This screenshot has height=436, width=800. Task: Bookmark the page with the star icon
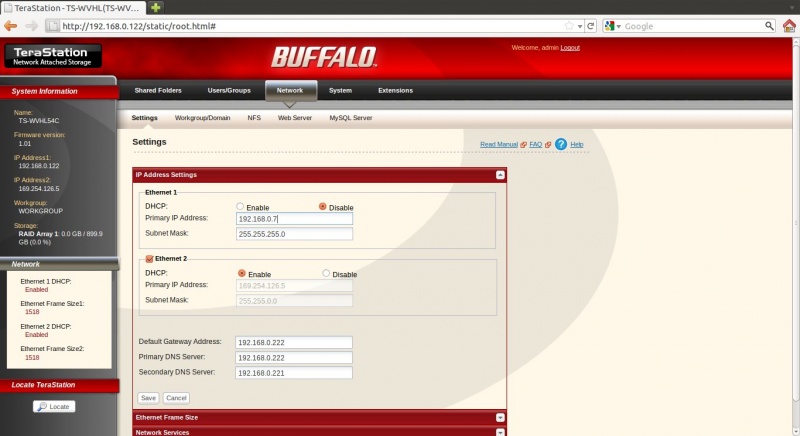pos(569,26)
